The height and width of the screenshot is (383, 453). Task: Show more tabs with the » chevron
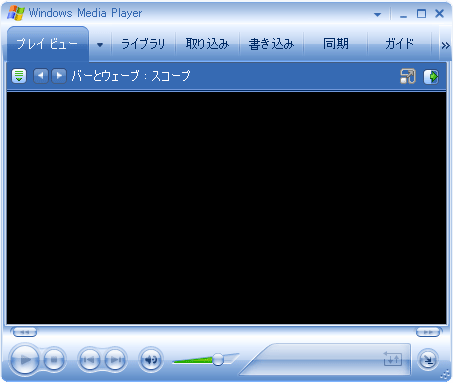click(445, 45)
